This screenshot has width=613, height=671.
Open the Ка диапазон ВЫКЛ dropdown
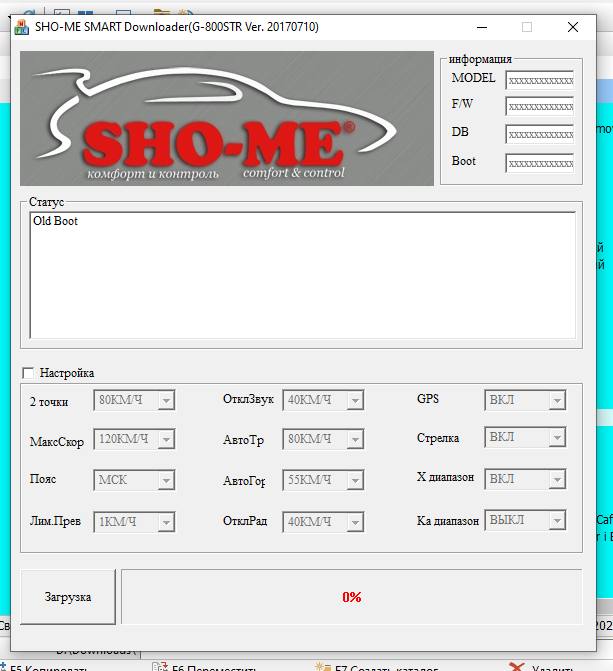pos(525,520)
